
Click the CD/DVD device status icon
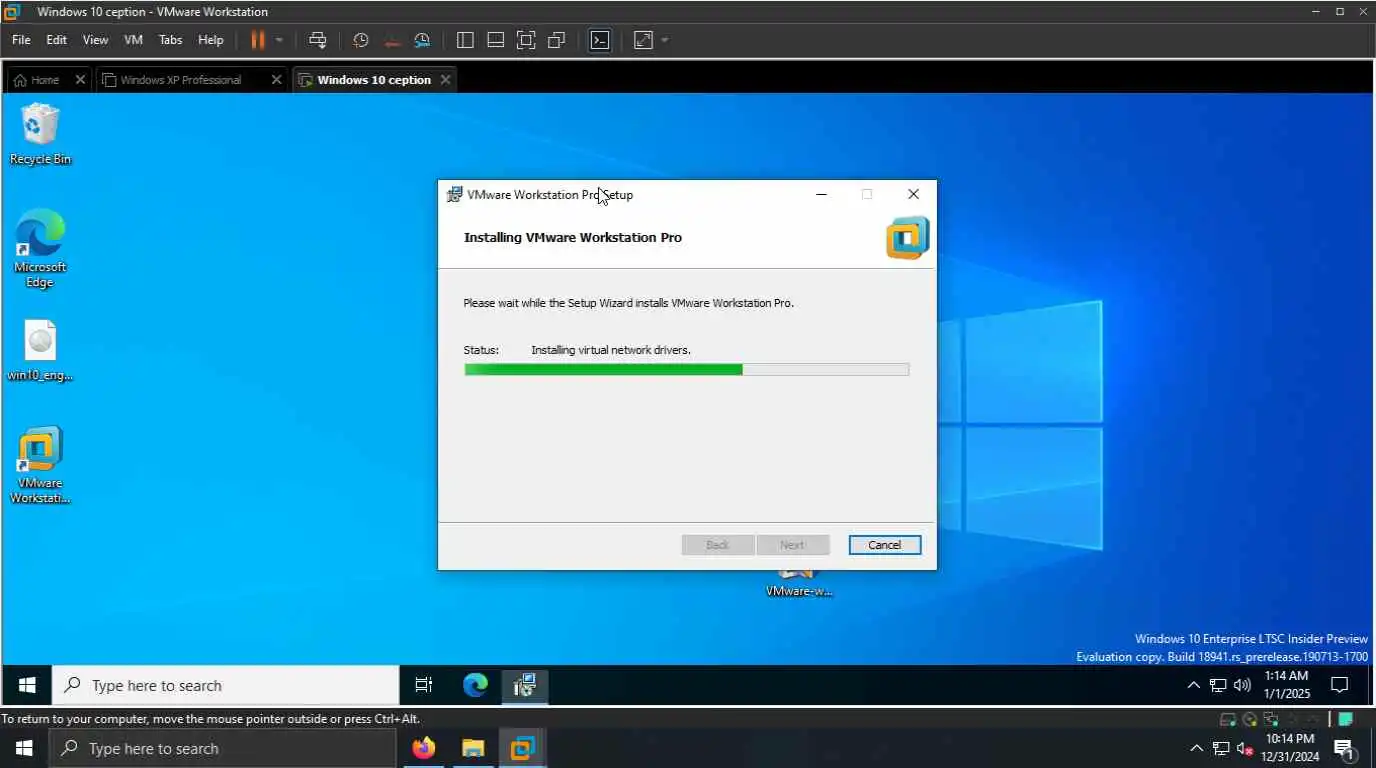[x=1250, y=719]
